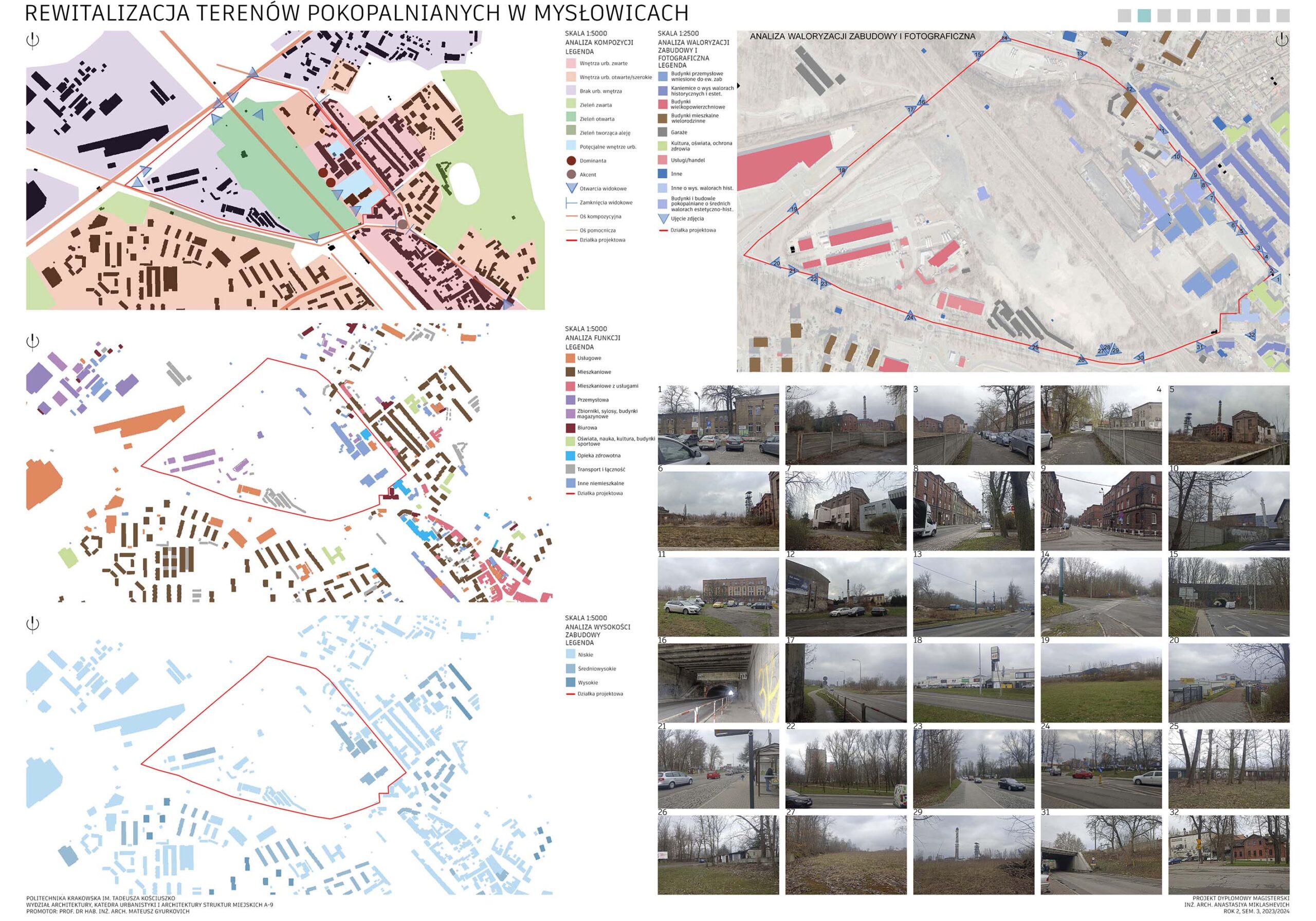Open photo thumbnail number 10
The width and height of the screenshot is (1316, 921).
1229,511
